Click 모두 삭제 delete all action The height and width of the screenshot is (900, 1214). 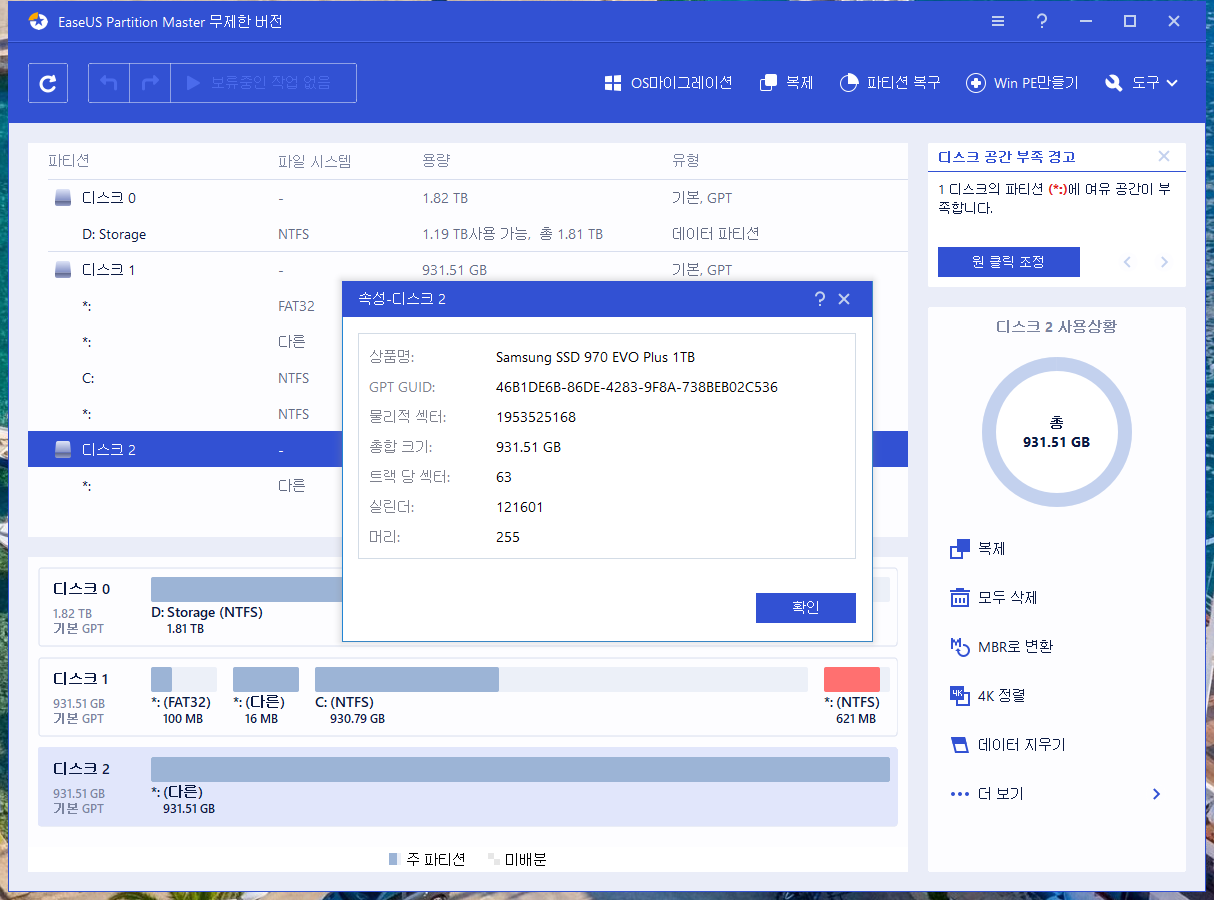993,598
